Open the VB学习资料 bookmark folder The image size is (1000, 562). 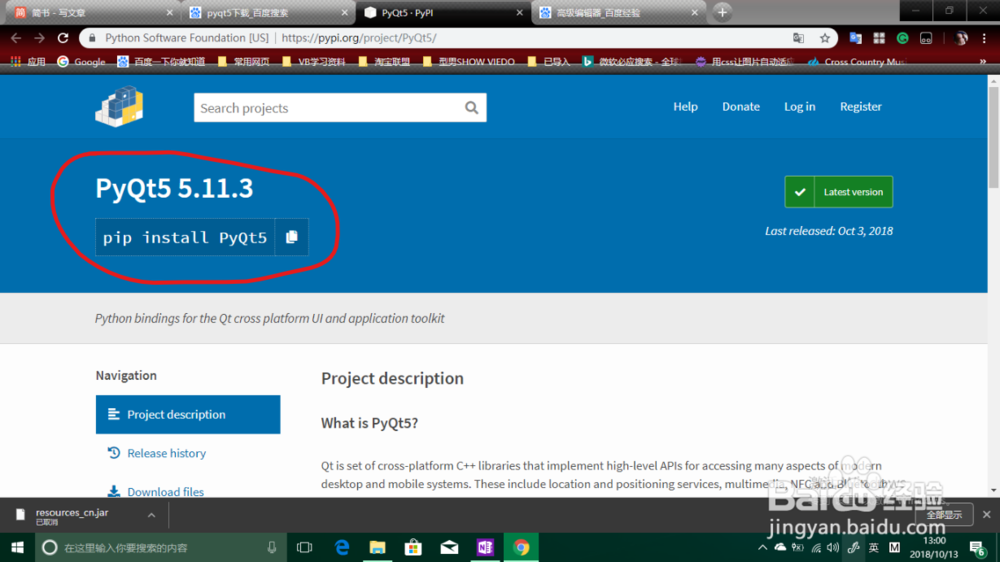314,62
